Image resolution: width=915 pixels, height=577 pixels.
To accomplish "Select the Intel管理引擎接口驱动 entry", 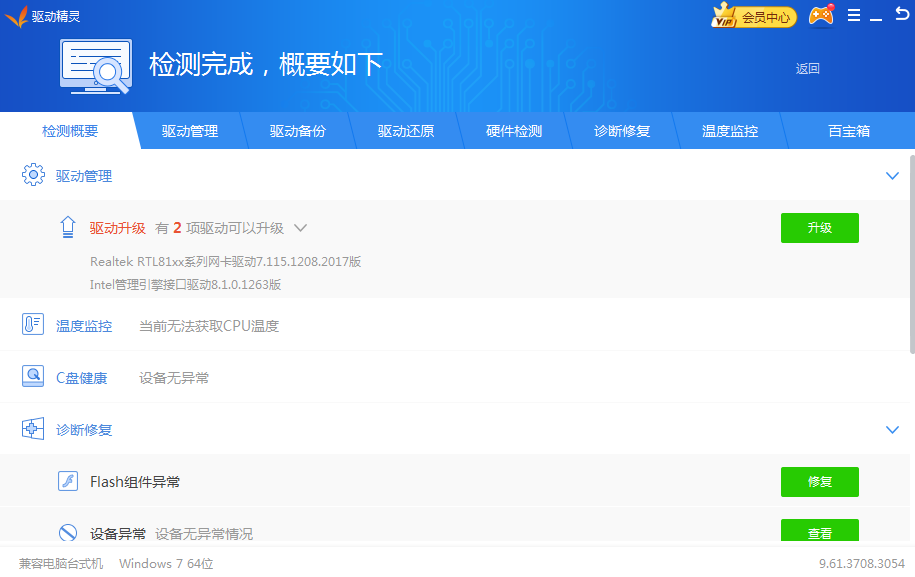I will [x=185, y=285].
